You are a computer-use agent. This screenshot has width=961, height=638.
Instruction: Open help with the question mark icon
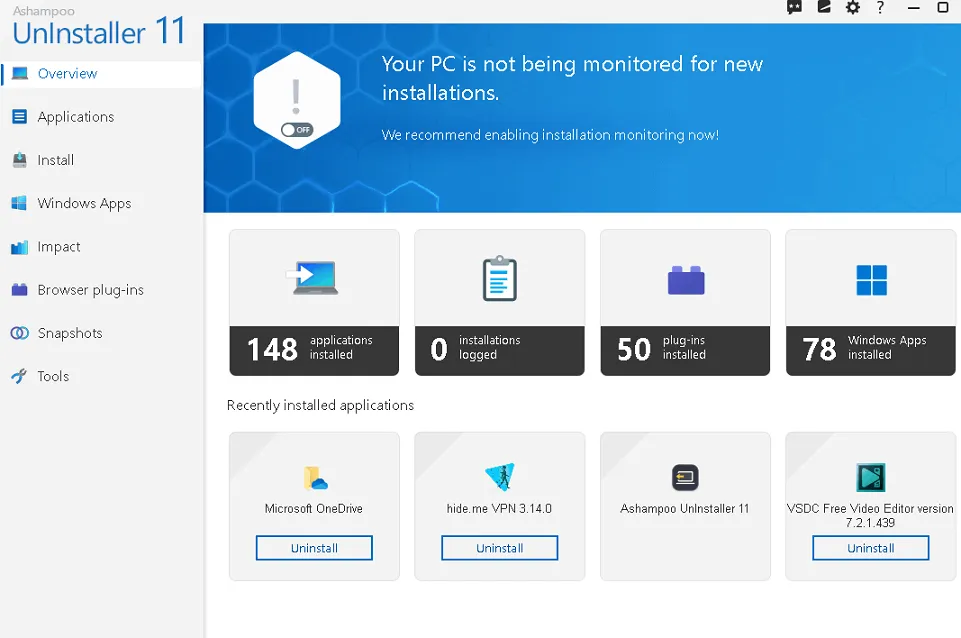[880, 8]
